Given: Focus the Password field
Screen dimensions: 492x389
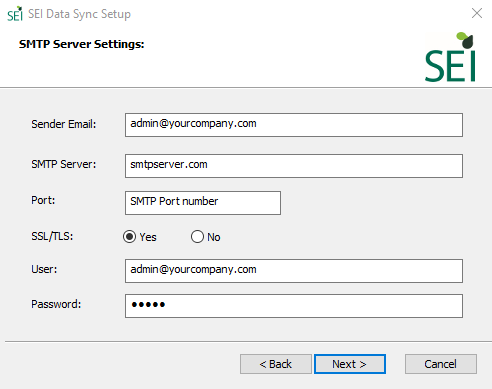Looking at the screenshot, I should pos(294,306).
